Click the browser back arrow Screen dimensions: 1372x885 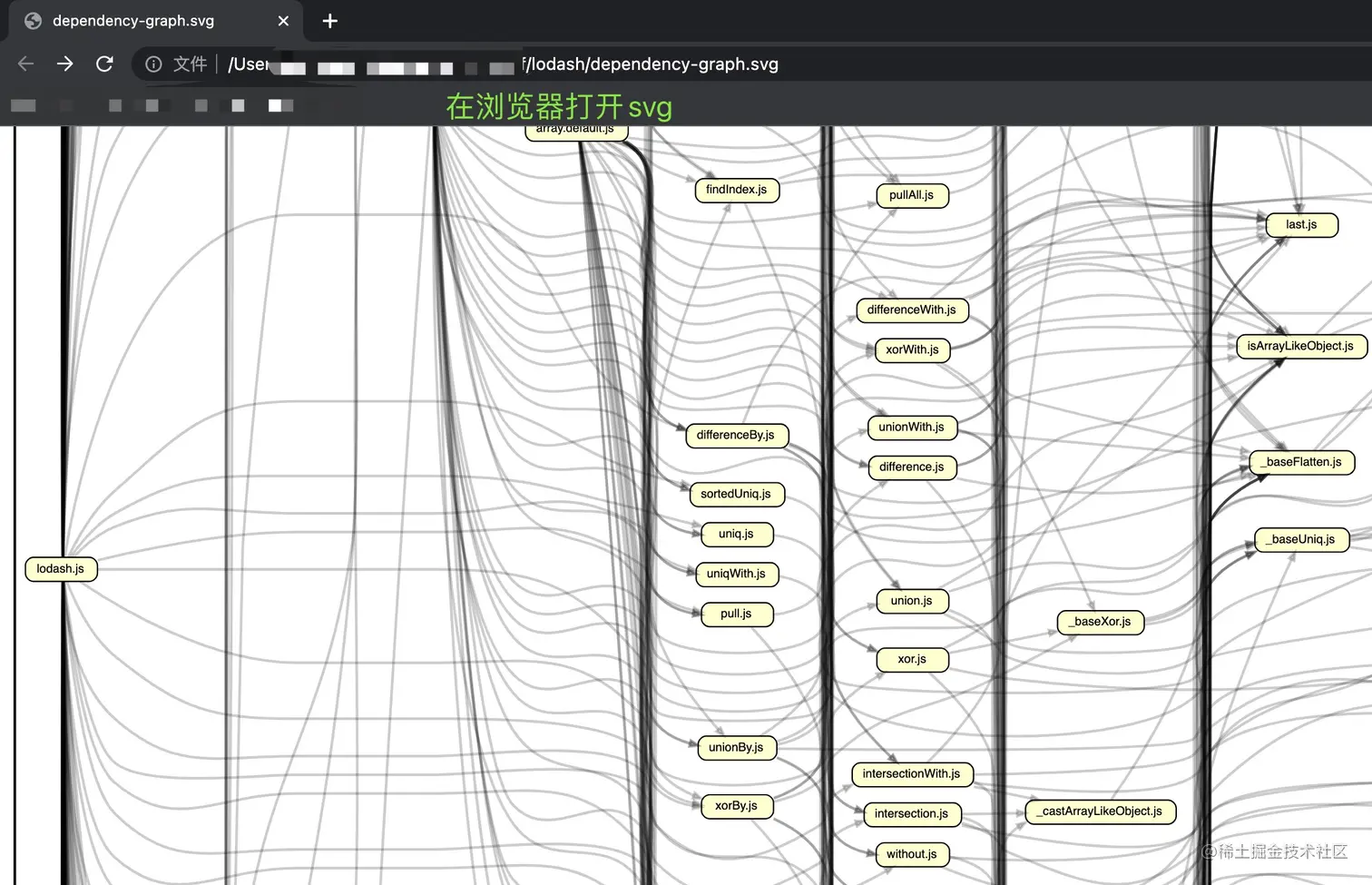[x=25, y=64]
